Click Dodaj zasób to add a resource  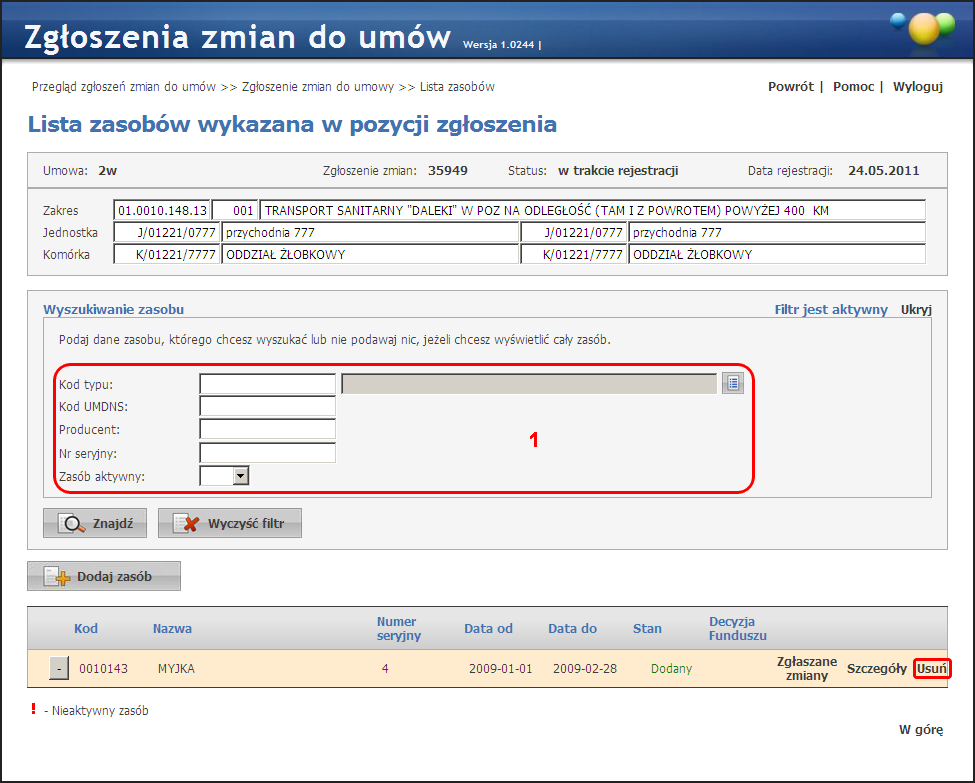coord(104,577)
